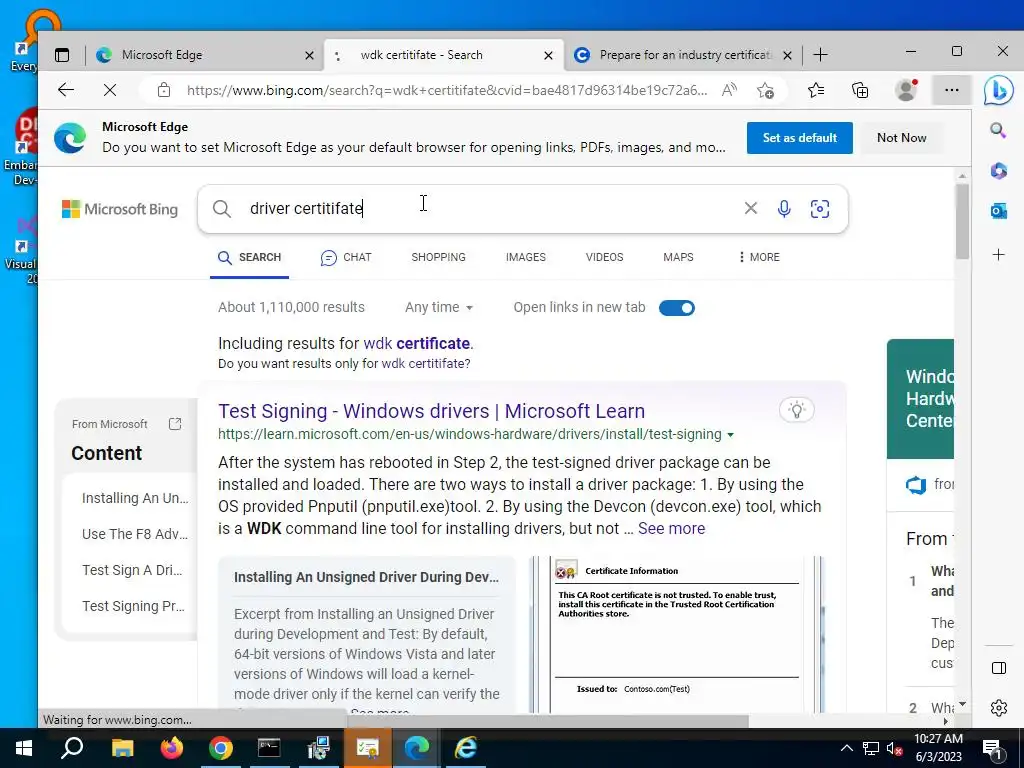Open Edge Settings and more menu
1024x768 pixels.
[x=952, y=90]
